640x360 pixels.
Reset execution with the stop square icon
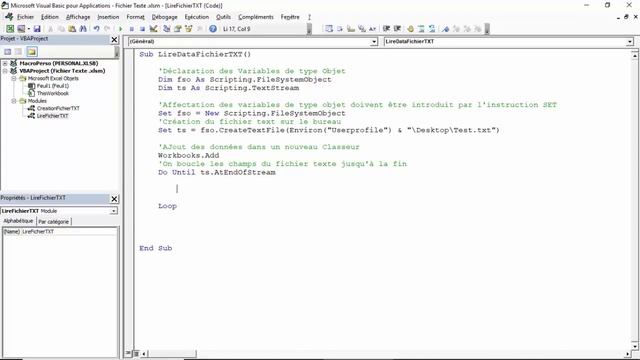point(142,29)
